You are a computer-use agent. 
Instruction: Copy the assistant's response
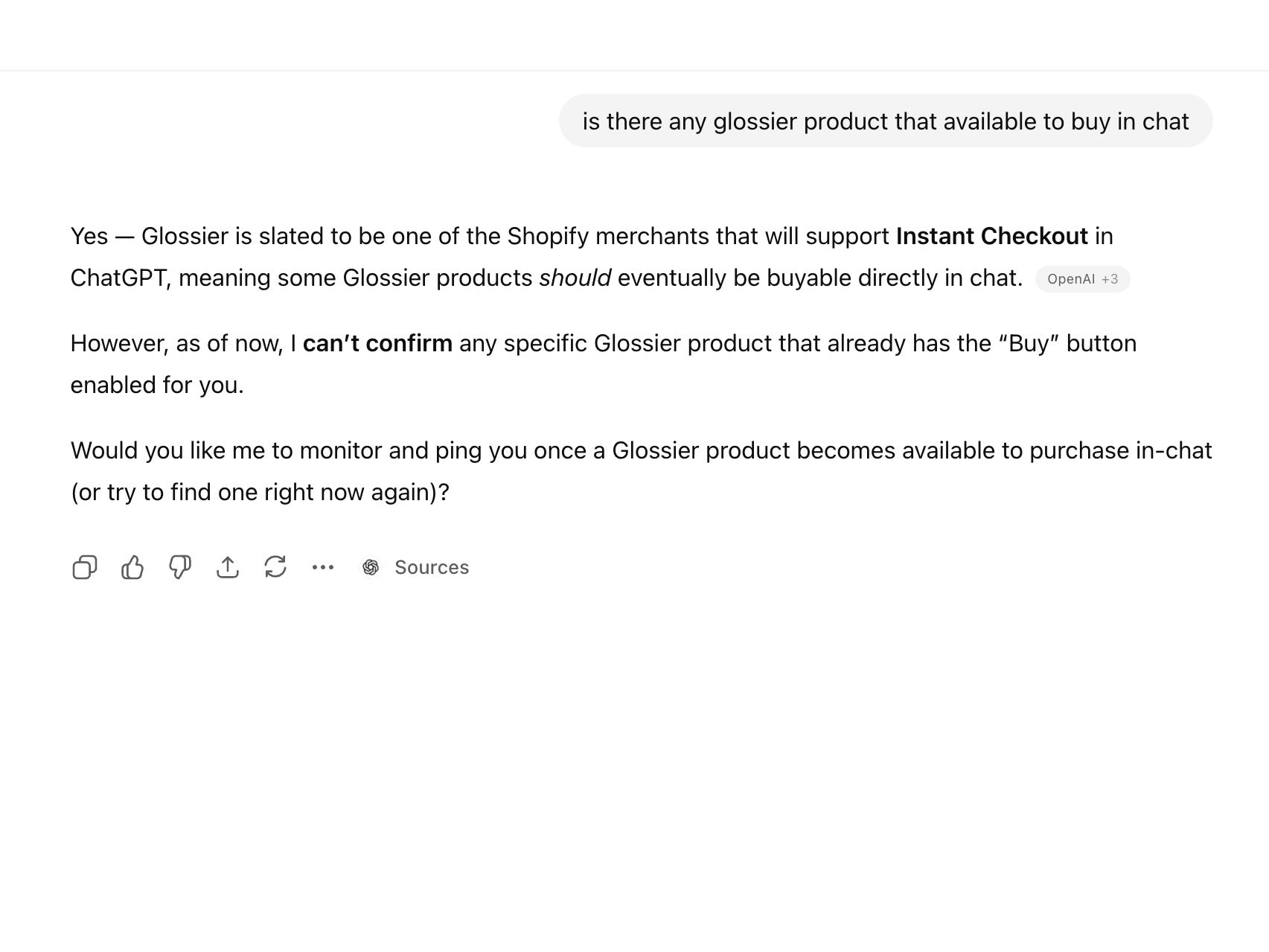(85, 567)
